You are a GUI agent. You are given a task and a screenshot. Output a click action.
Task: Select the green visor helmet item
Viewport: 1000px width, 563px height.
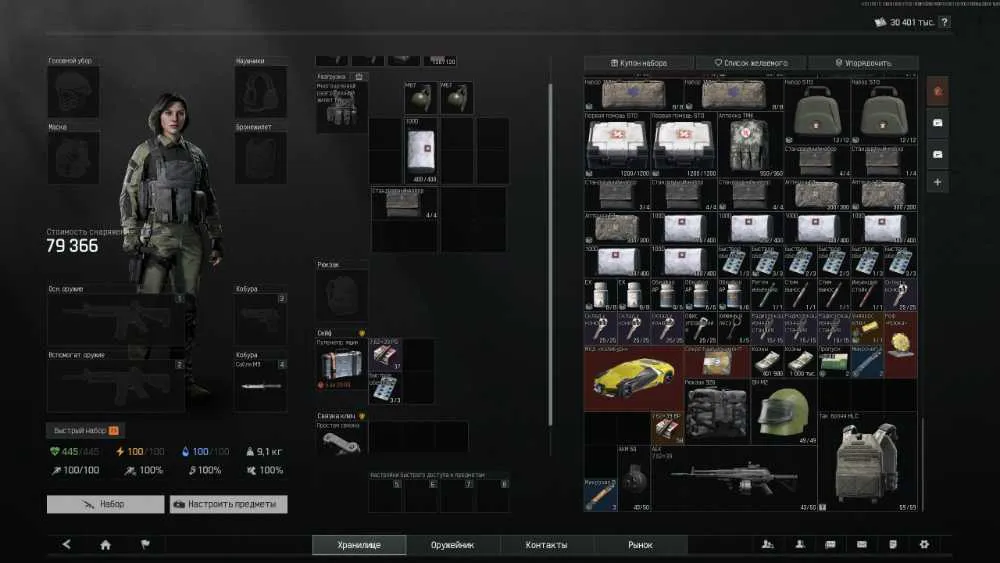pyautogui.click(x=784, y=411)
